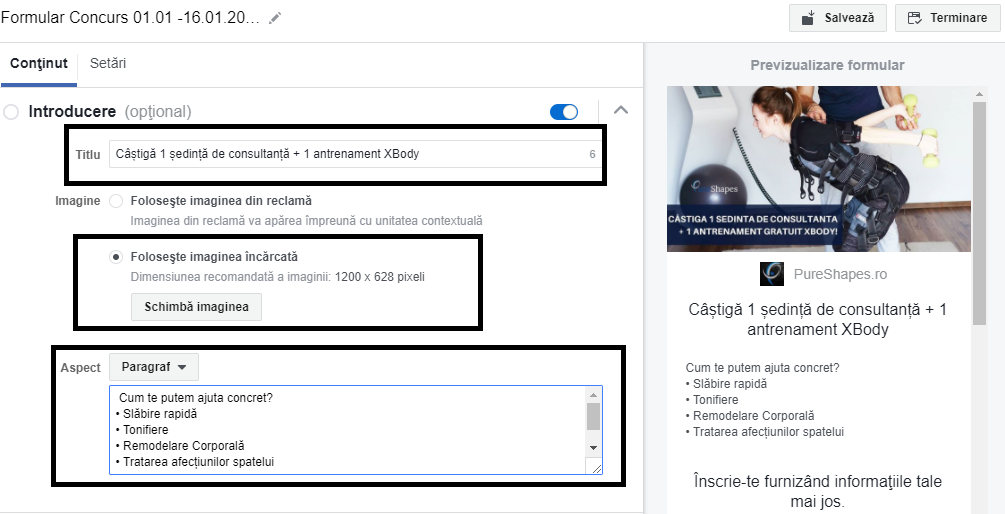Viewport: 1005px width, 514px height.
Task: Open the Paragraf aspect dropdown
Action: pos(154,367)
